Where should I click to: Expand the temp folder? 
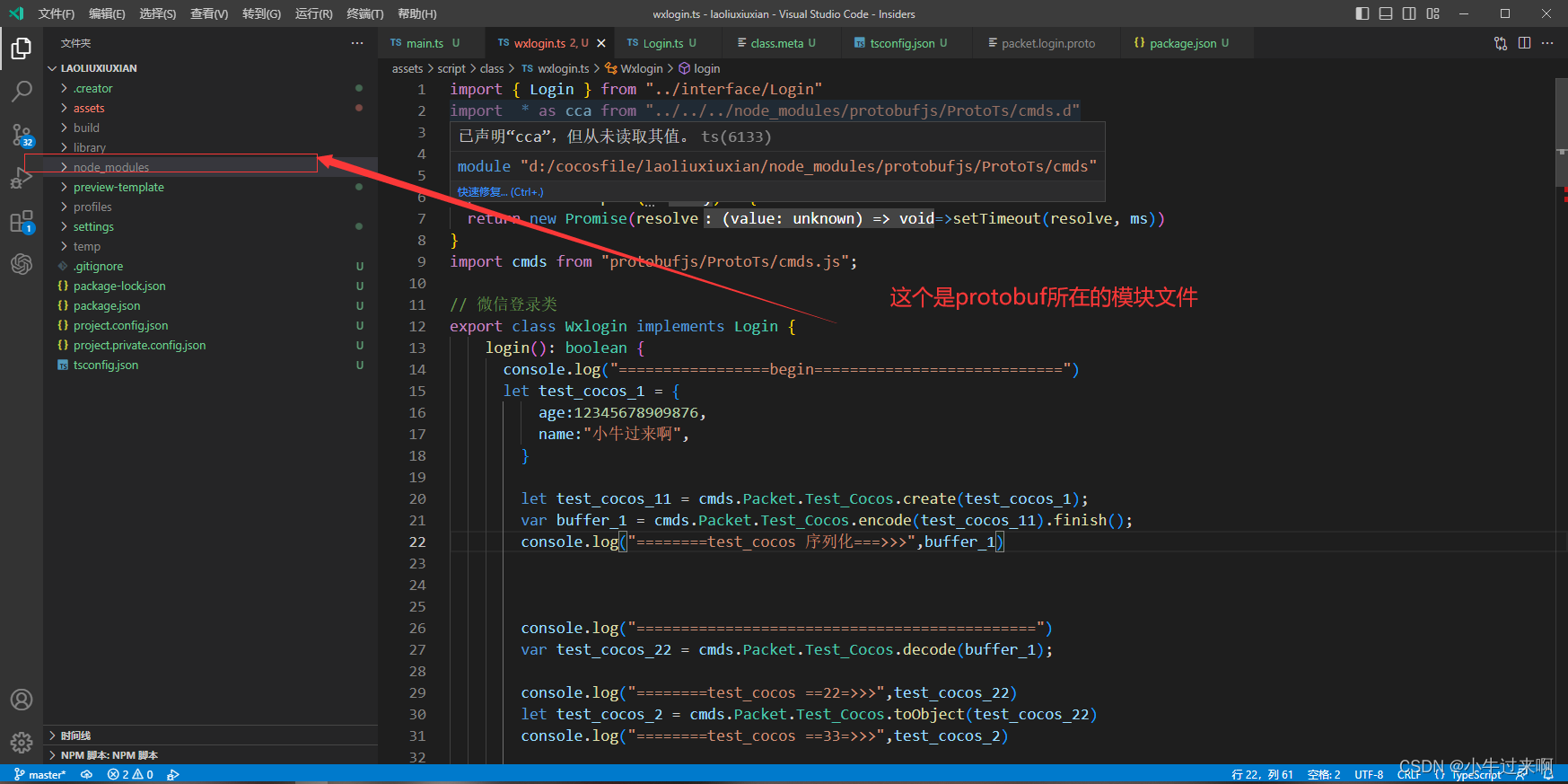tap(210, 246)
